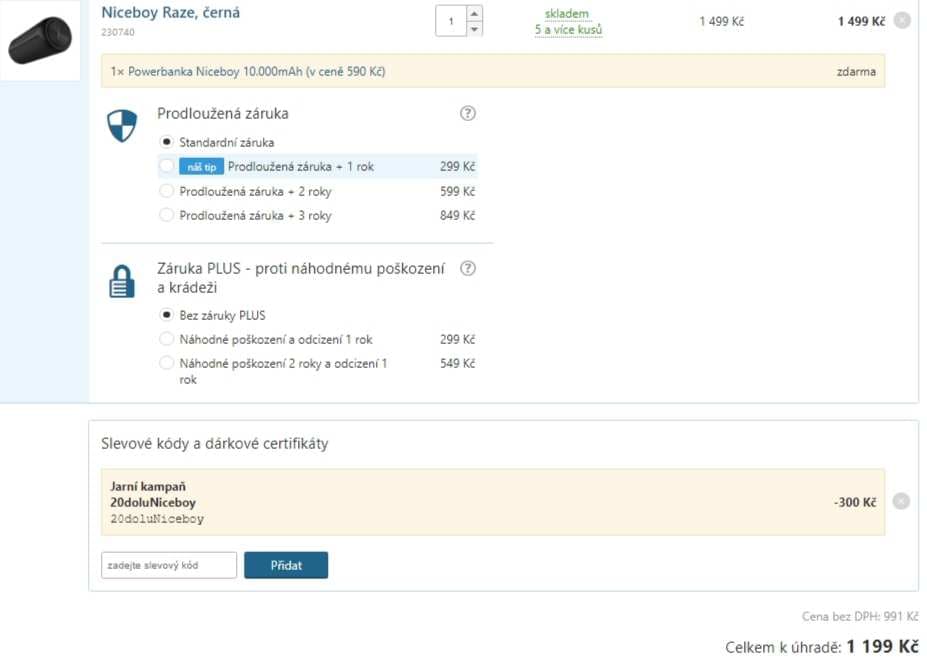
Task: Select Prodloužená záruka + 3 roky option
Action: (x=167, y=215)
